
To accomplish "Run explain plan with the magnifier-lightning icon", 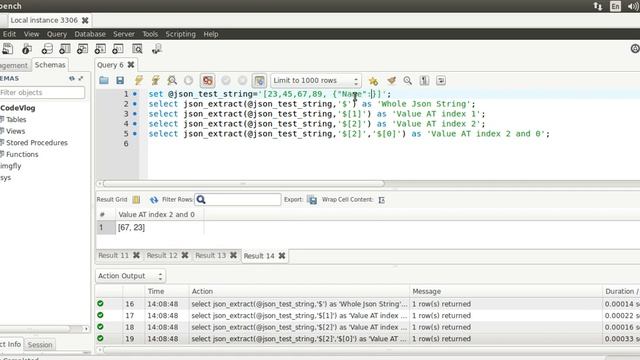I will (x=172, y=80).
